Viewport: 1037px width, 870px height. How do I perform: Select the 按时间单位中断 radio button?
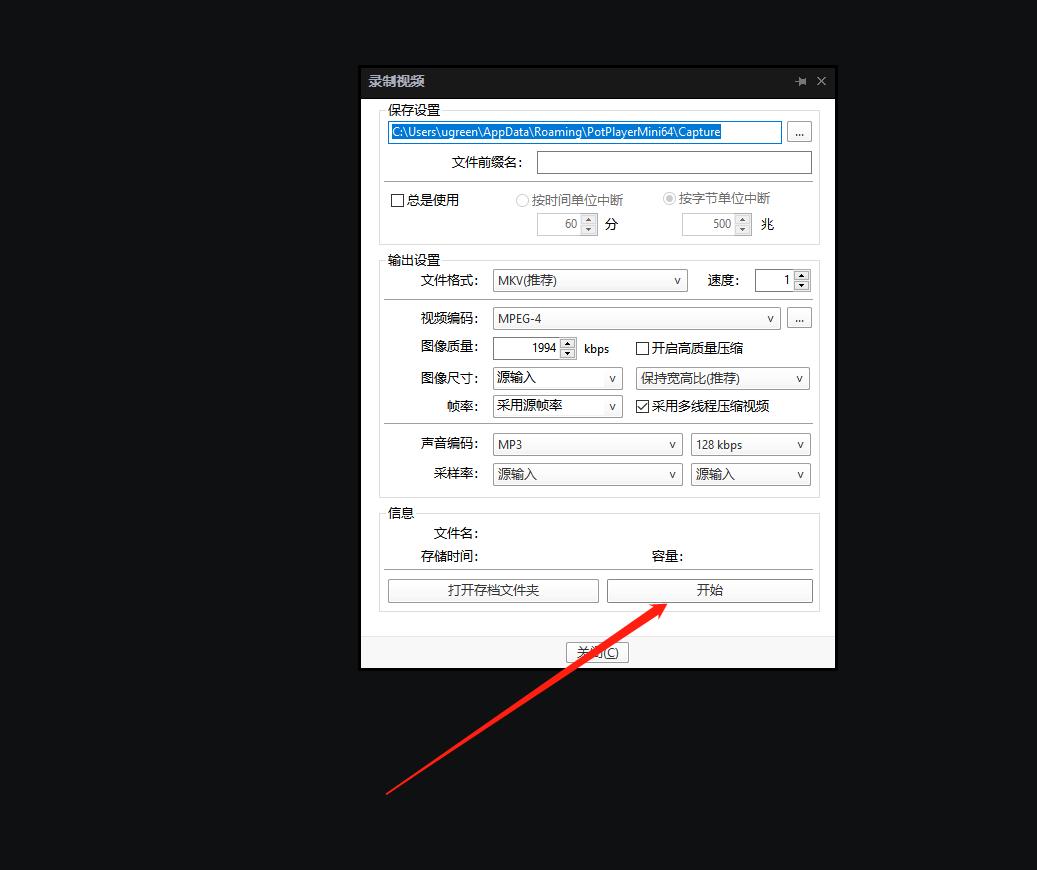[x=521, y=198]
